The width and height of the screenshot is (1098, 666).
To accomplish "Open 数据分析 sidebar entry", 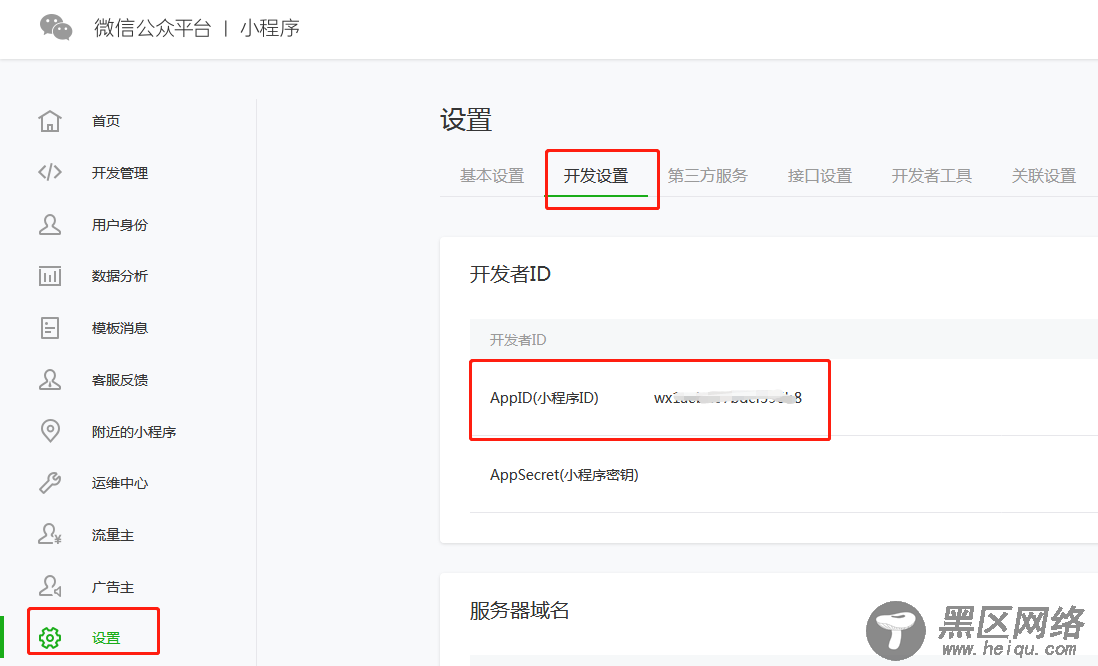I will click(120, 276).
